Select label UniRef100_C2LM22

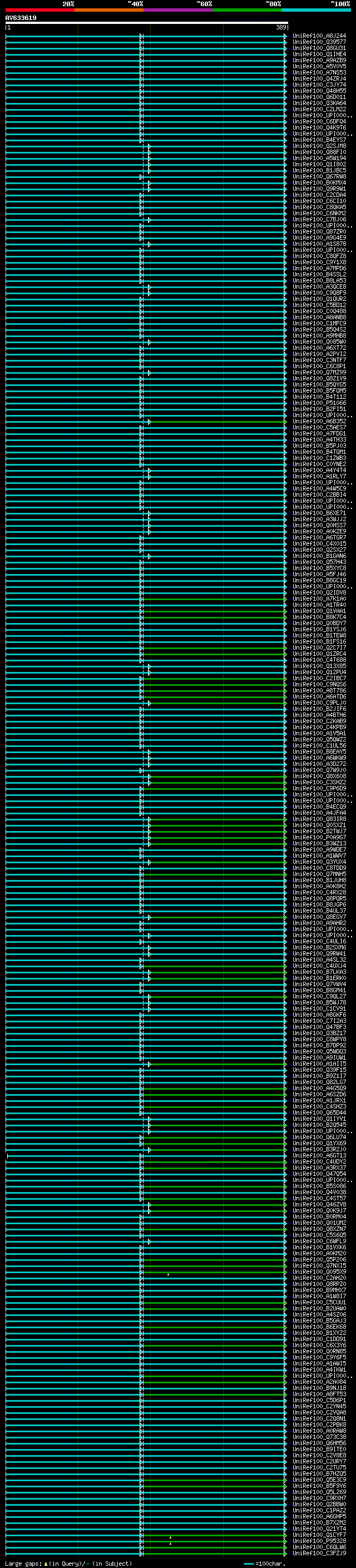(x=319, y=109)
